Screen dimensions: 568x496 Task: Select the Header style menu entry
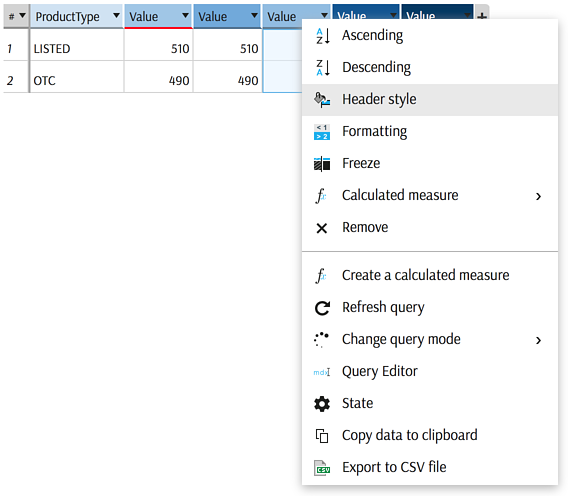click(x=430, y=100)
